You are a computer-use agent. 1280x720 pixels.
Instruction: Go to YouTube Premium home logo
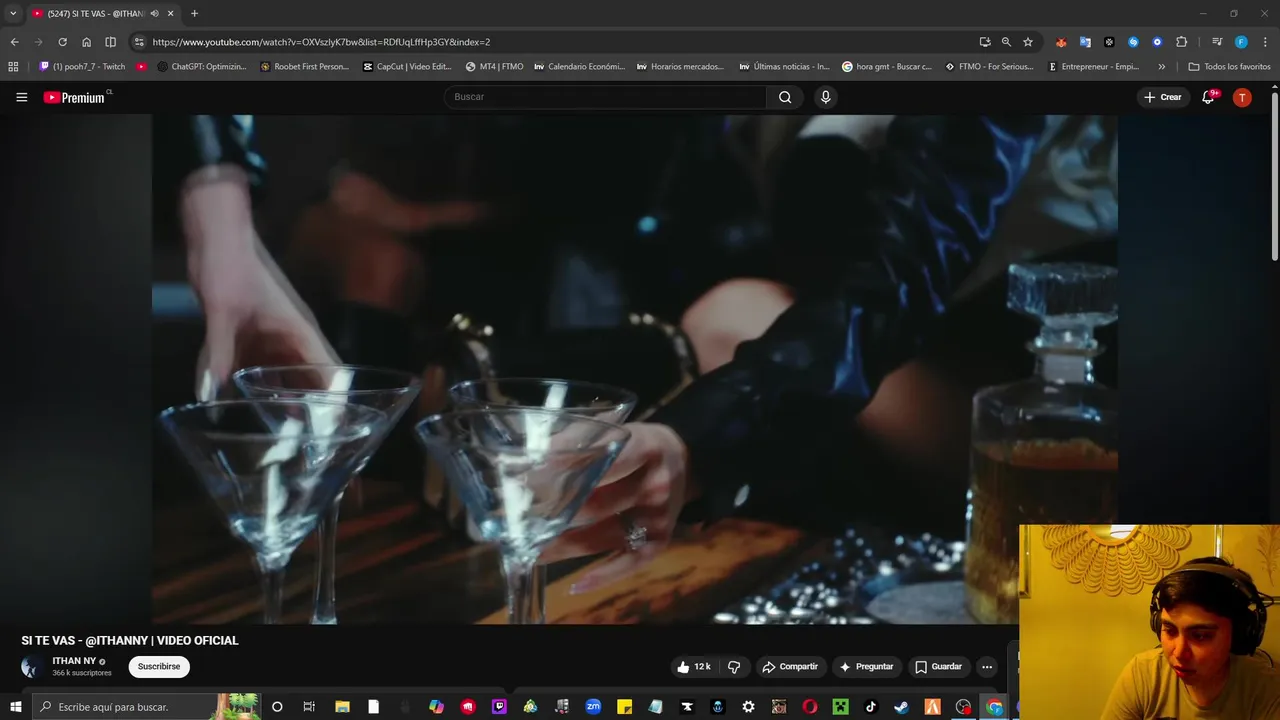(74, 97)
